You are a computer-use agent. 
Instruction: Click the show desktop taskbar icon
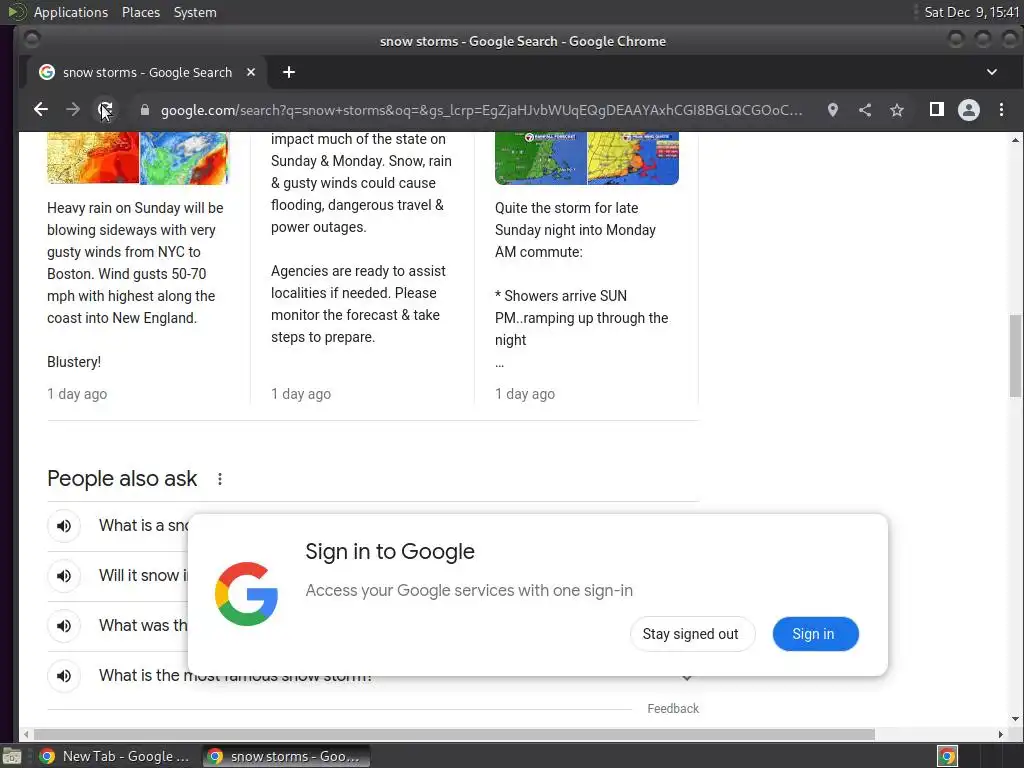12,756
